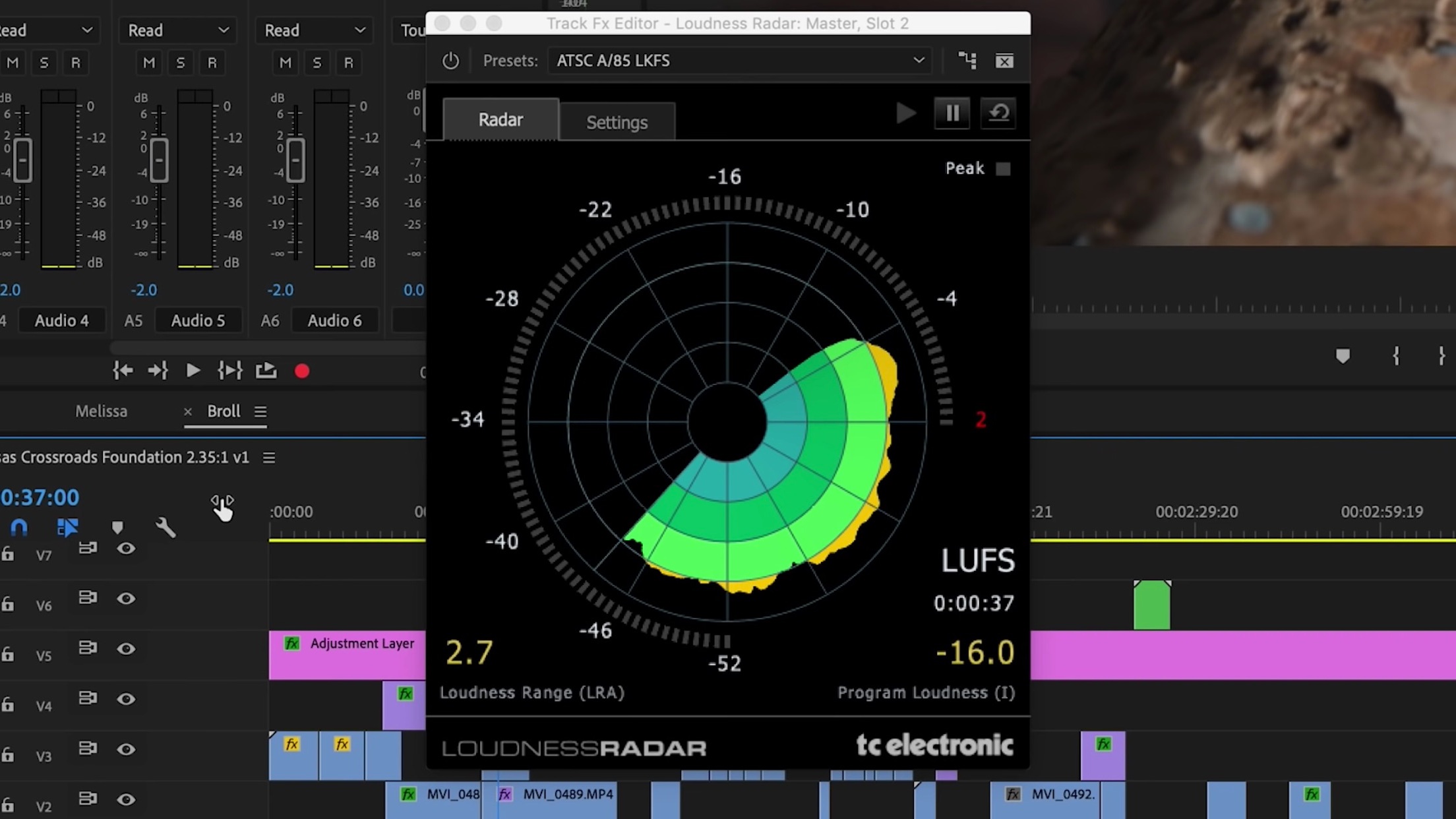
Task: Click the timeline playhead timecode
Action: tap(40, 497)
